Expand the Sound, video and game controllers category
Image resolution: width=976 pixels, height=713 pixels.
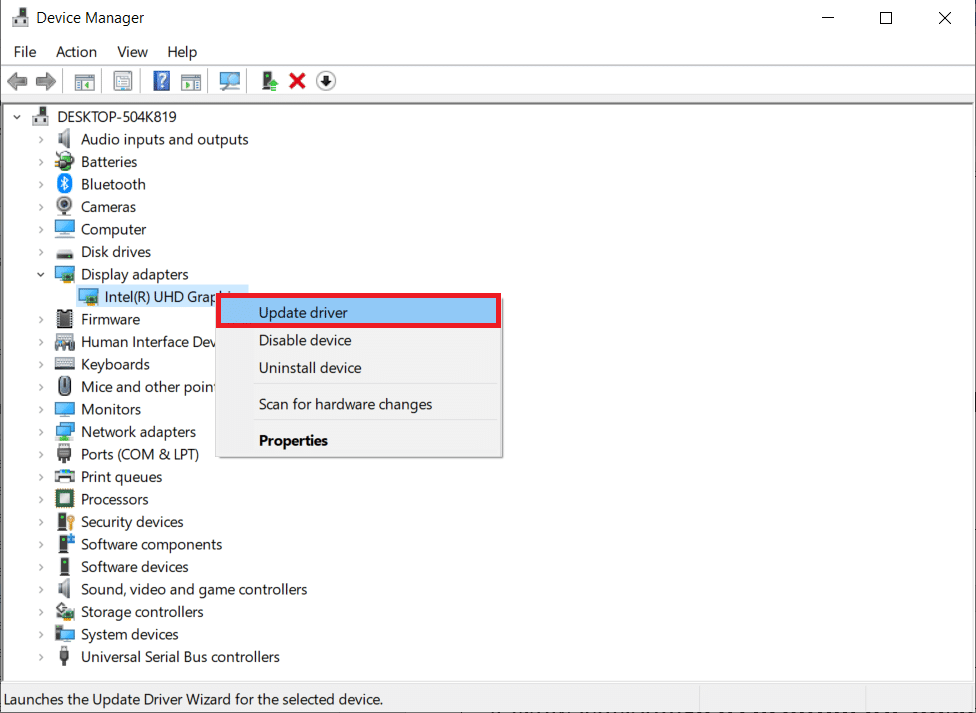click(x=41, y=589)
